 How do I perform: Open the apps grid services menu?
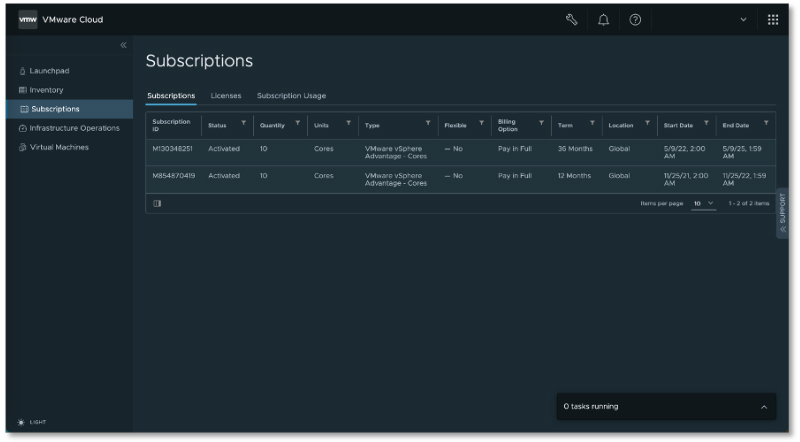click(772, 20)
